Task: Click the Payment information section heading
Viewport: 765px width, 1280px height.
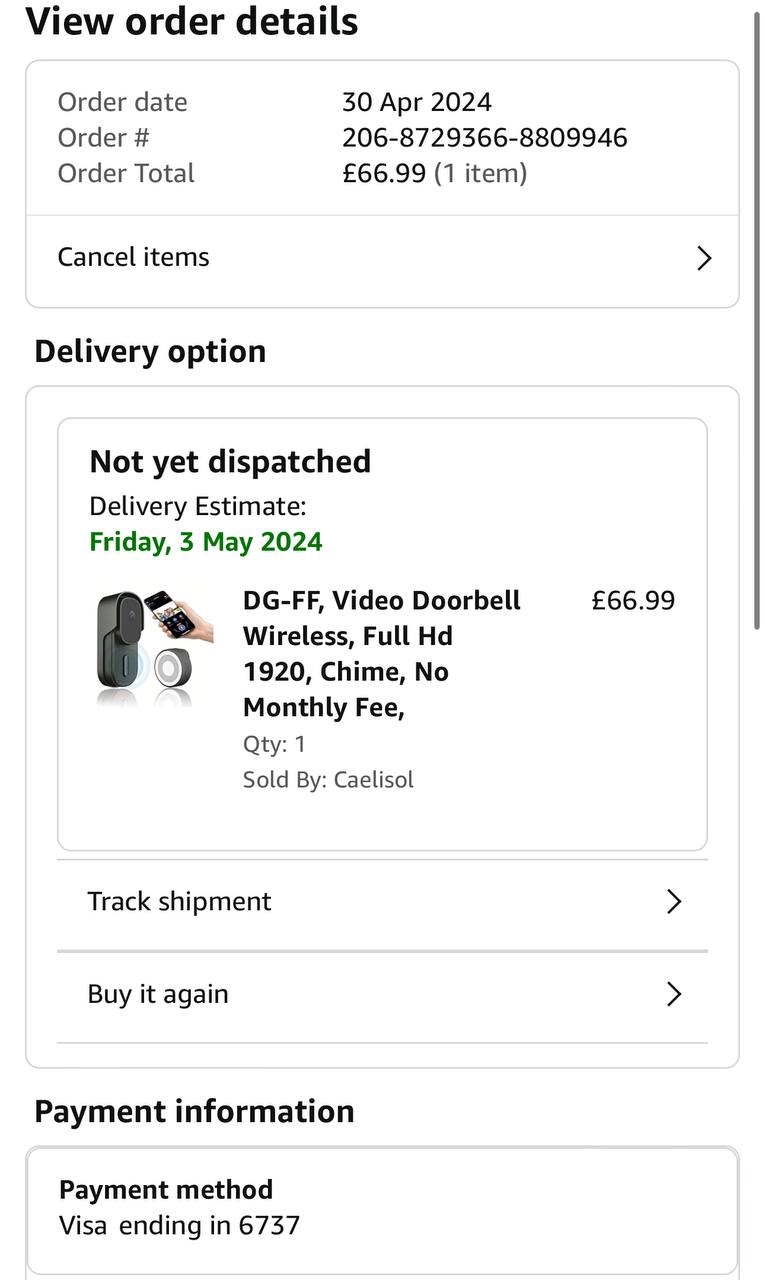Action: click(x=194, y=1111)
